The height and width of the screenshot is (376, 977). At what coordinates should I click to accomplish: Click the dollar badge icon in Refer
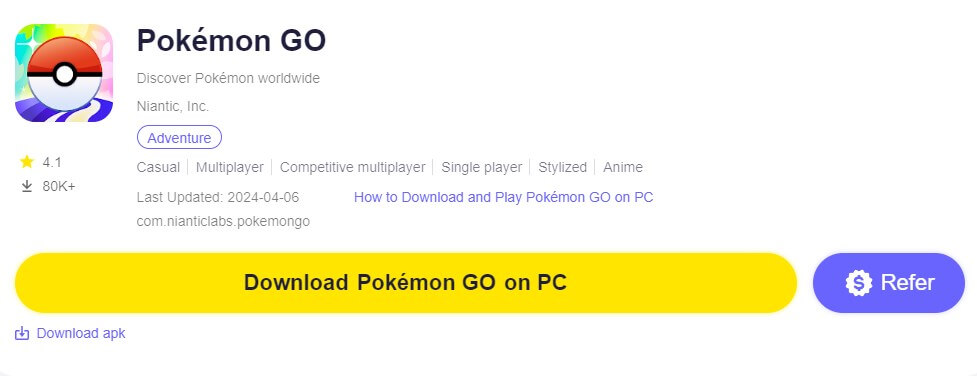pyautogui.click(x=859, y=283)
